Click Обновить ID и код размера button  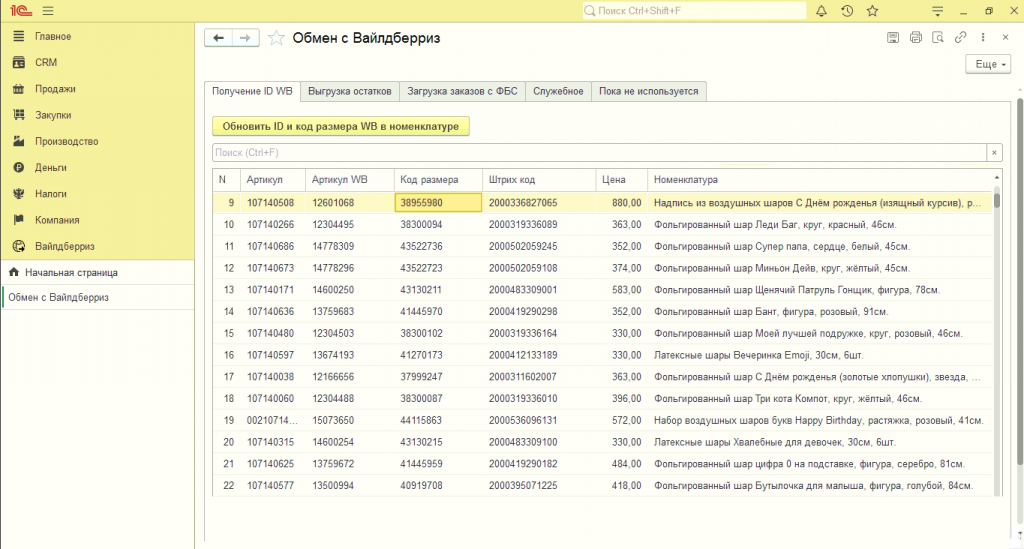(340, 126)
